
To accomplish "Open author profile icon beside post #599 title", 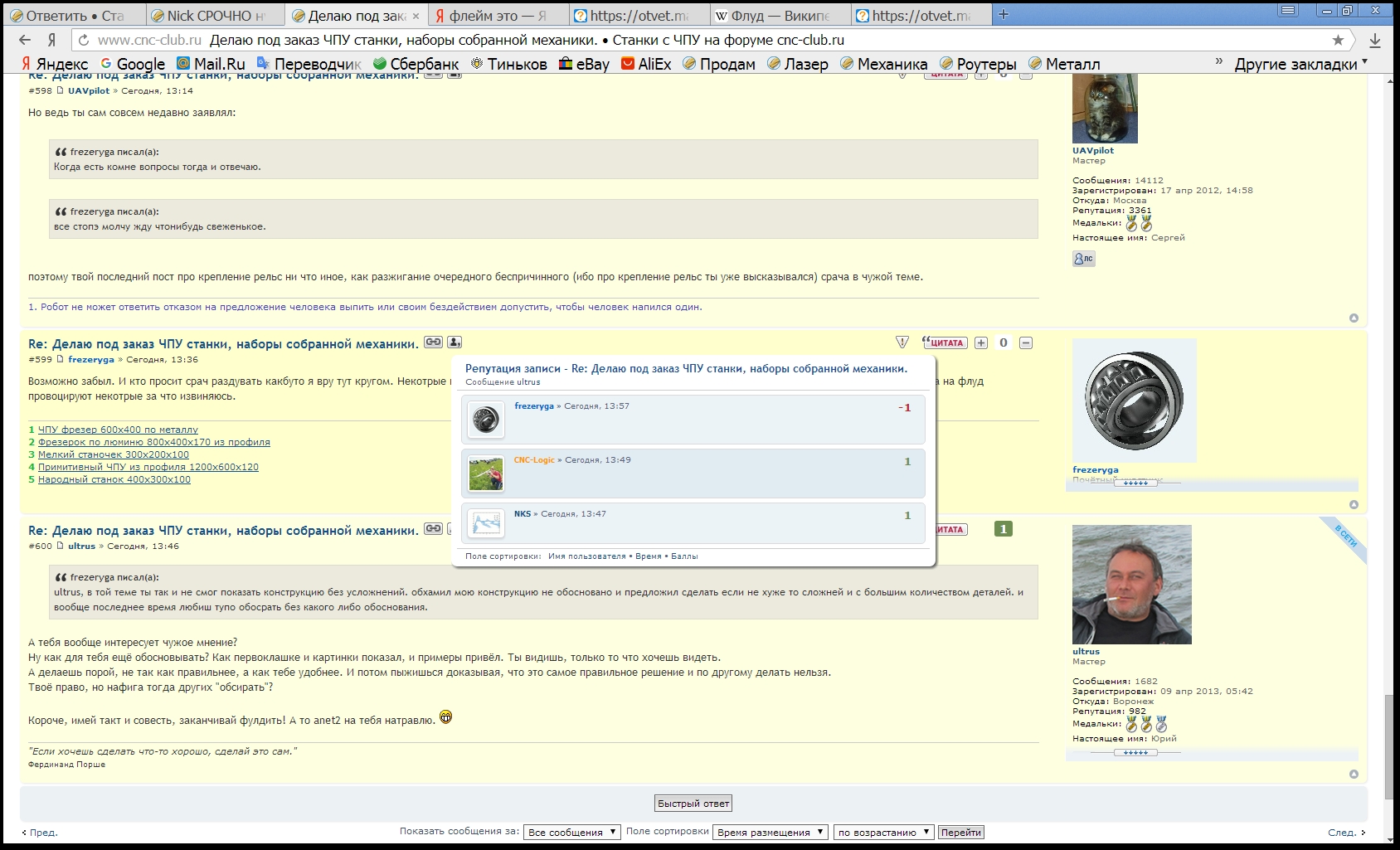I will [455, 342].
